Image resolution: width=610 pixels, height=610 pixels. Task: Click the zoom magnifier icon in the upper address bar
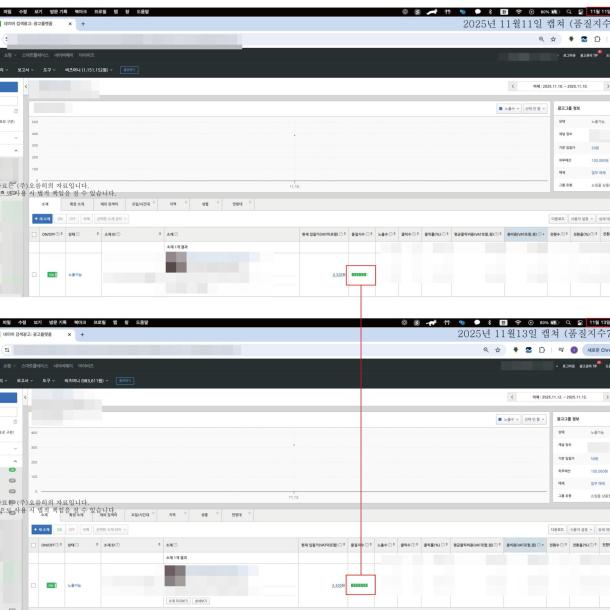coord(541,38)
